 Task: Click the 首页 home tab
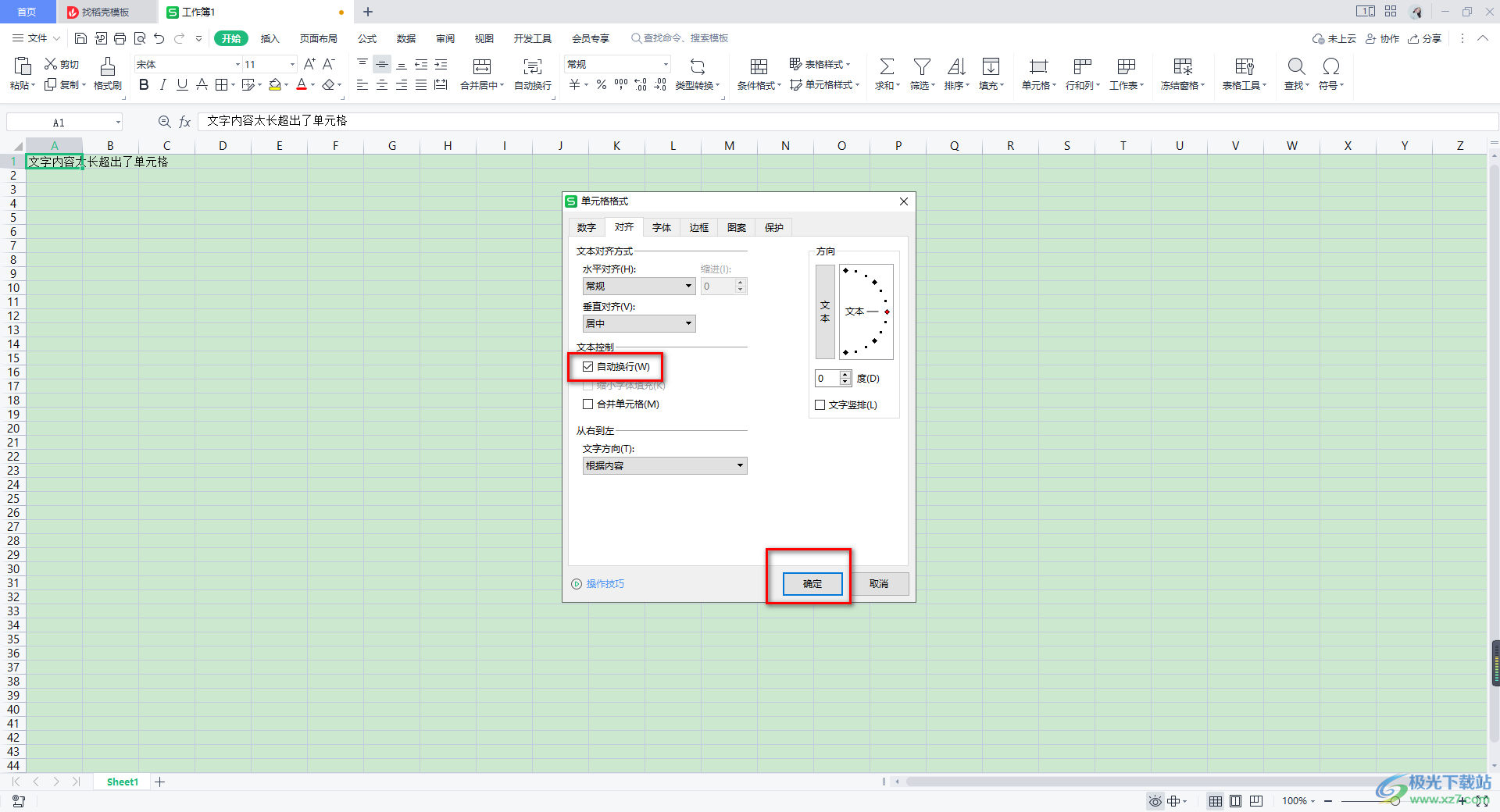27,12
